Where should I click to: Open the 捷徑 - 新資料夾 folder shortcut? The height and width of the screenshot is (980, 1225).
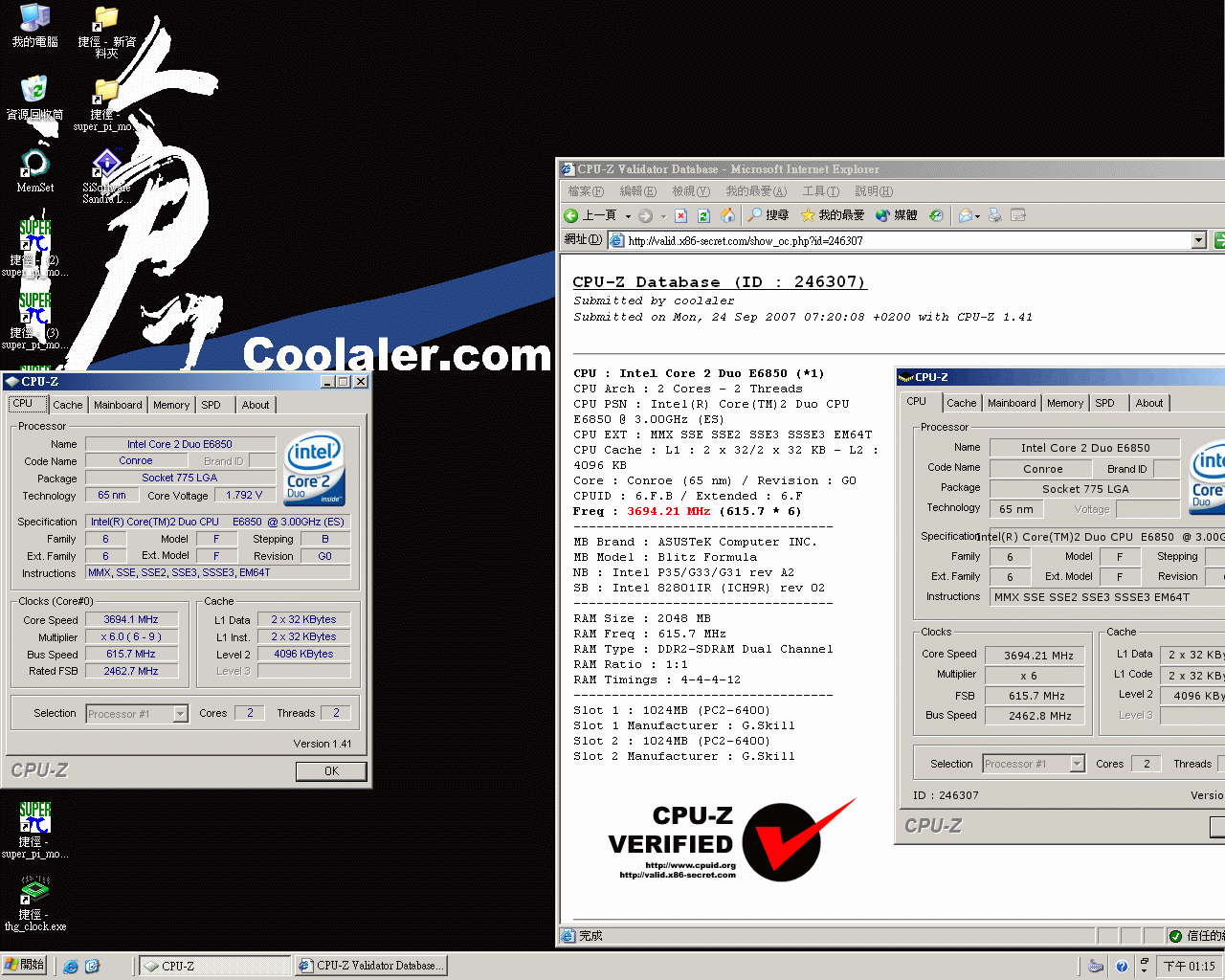pyautogui.click(x=106, y=32)
